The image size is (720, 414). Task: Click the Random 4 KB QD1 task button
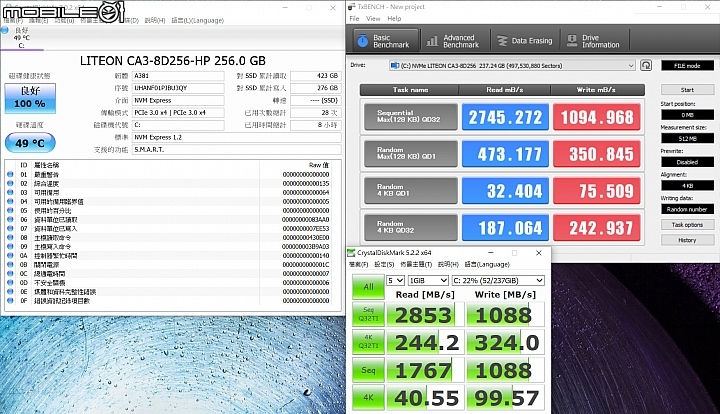pyautogui.click(x=411, y=190)
